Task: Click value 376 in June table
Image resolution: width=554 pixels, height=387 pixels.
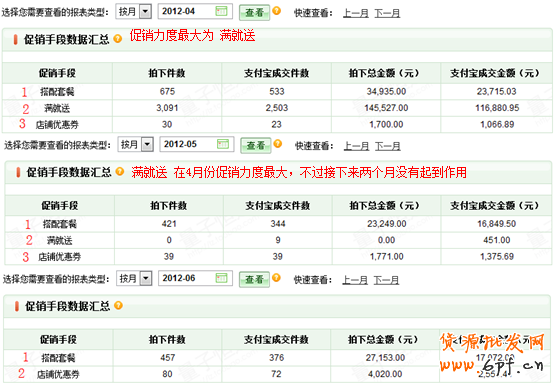Action: (276, 358)
